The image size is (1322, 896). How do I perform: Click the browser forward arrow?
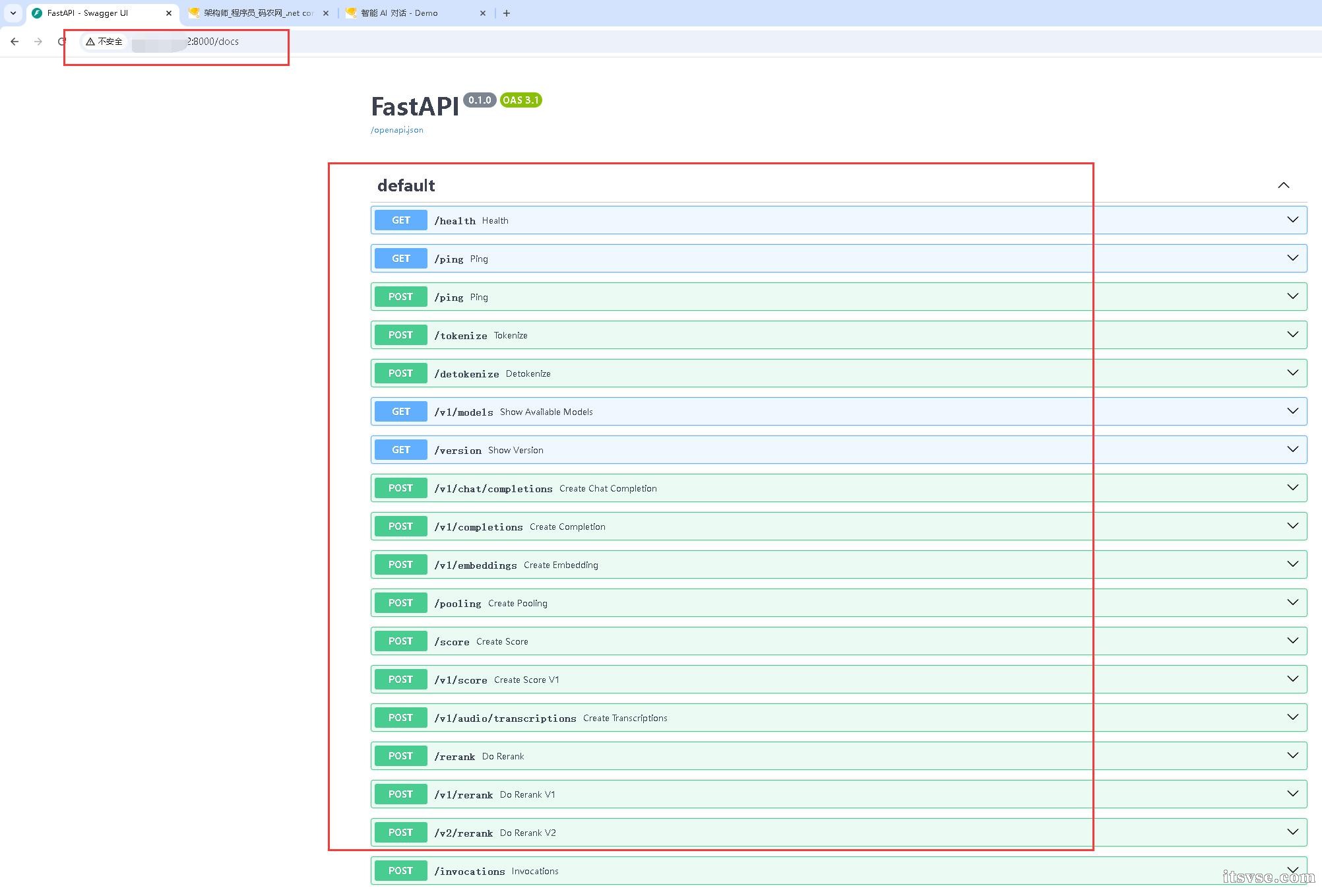(x=38, y=42)
